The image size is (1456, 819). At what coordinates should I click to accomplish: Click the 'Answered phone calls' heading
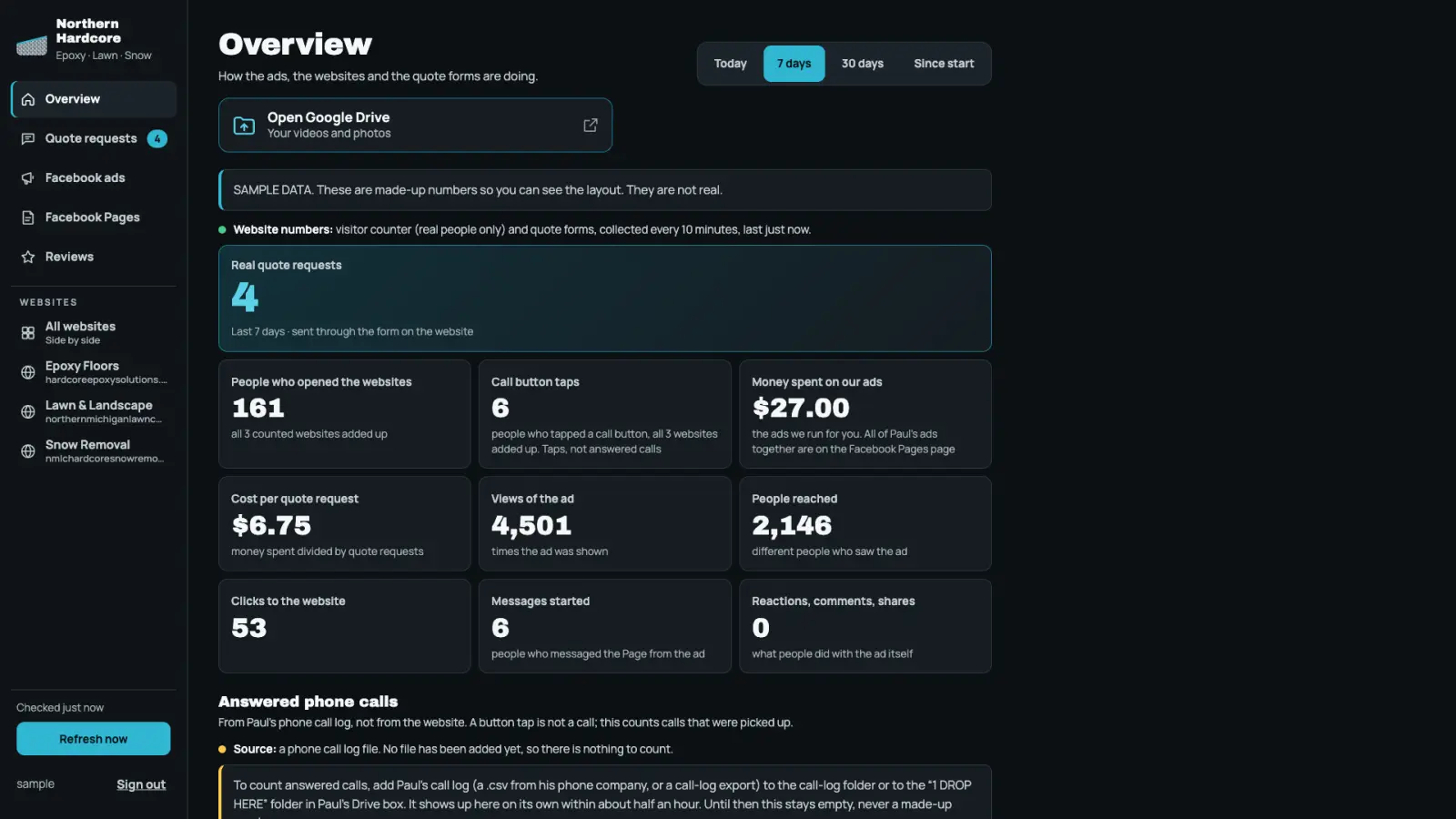(308, 702)
